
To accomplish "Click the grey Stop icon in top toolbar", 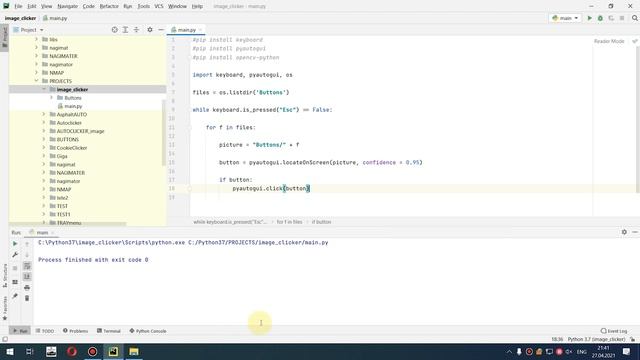I will [622, 18].
